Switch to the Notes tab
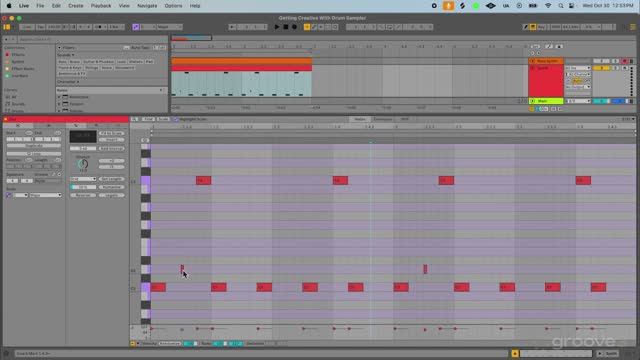Screen dimensions: 640x360 pos(360,119)
